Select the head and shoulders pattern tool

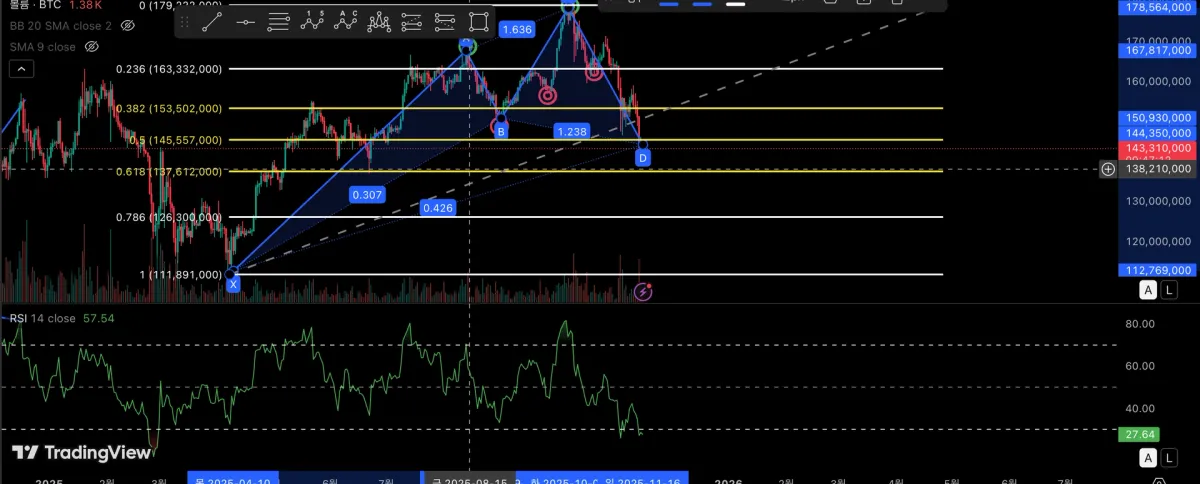[x=379, y=20]
